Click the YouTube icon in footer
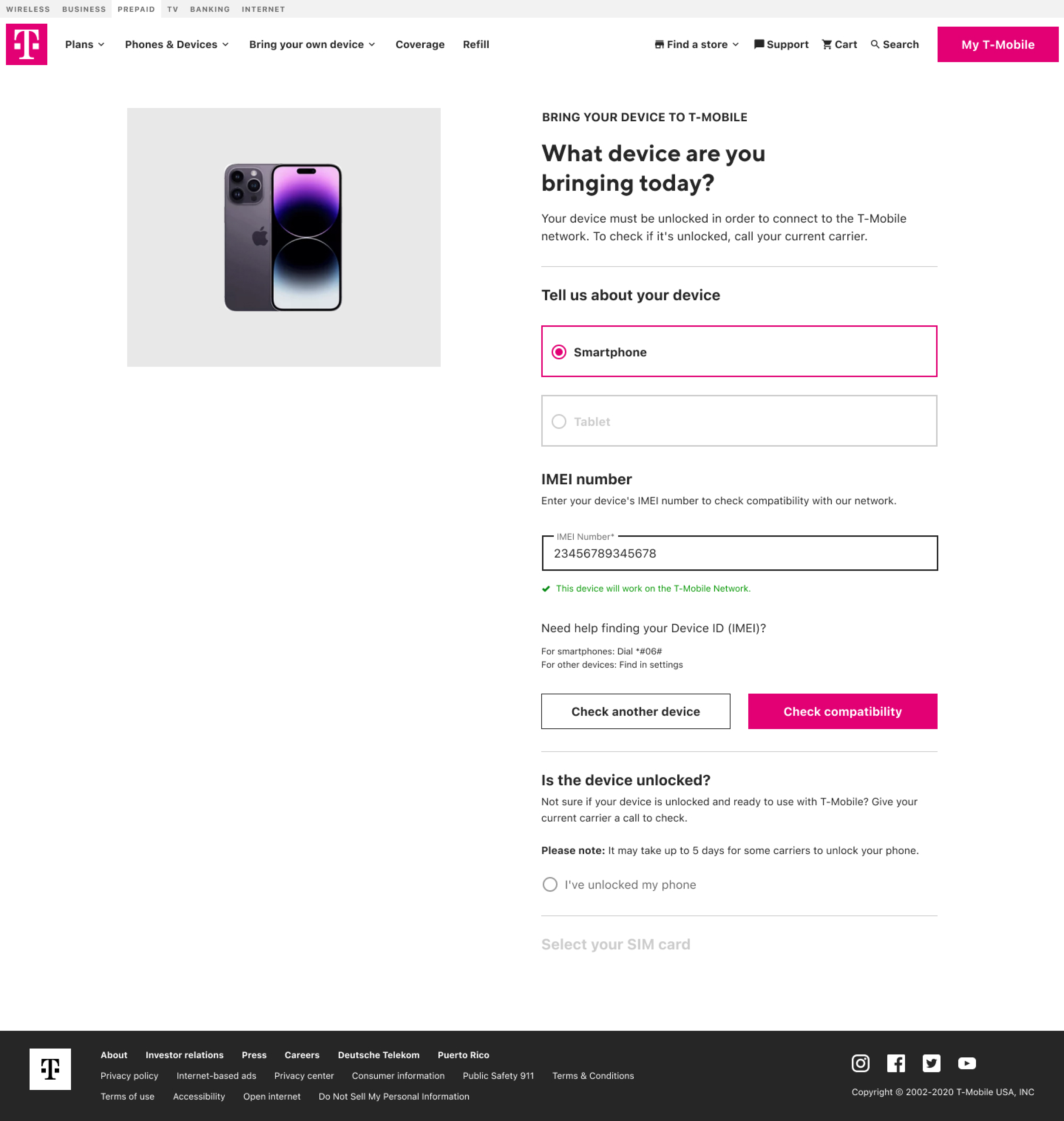The height and width of the screenshot is (1121, 1064). 966,1063
